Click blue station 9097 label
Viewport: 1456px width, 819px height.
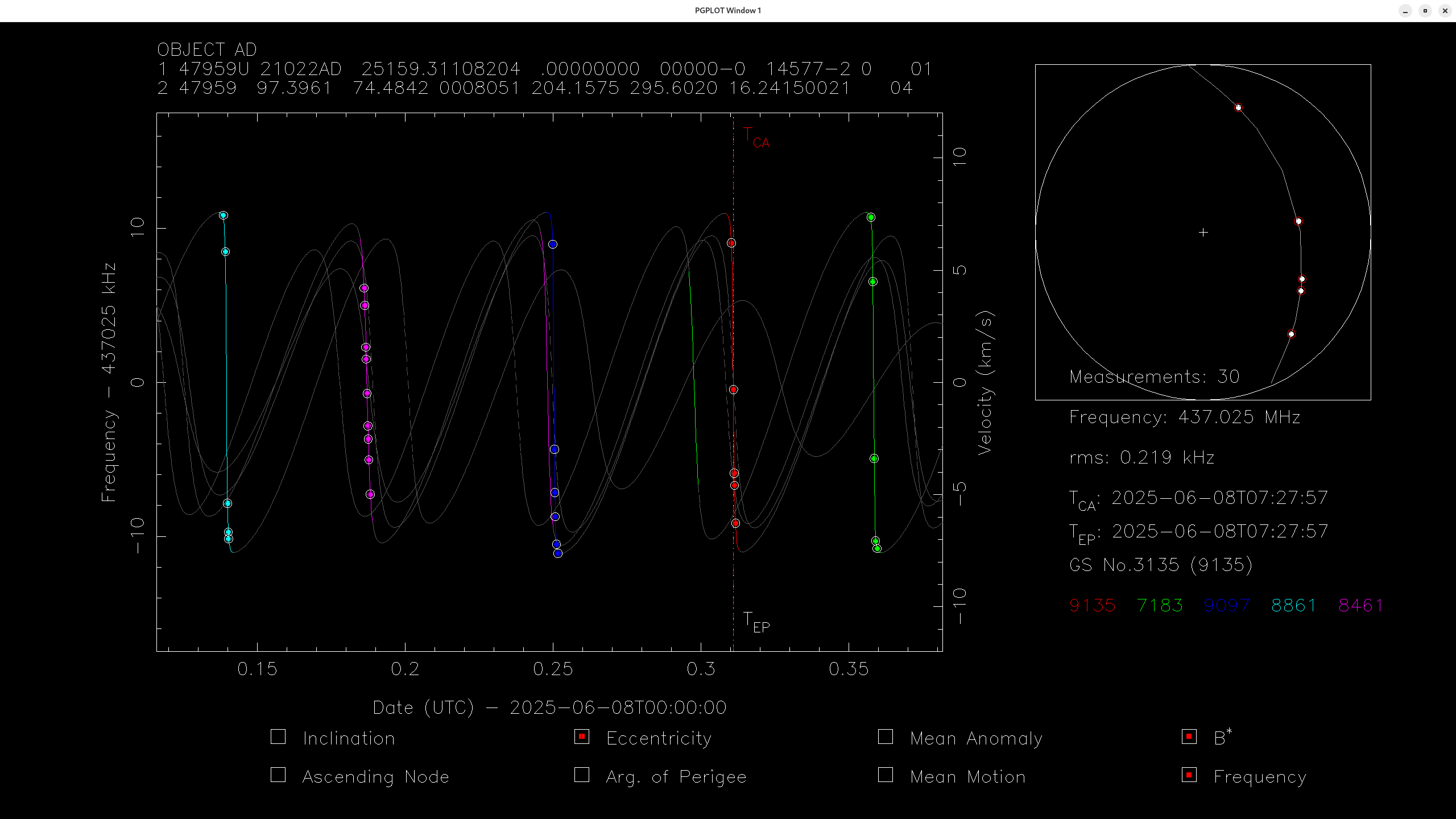[x=1226, y=605]
